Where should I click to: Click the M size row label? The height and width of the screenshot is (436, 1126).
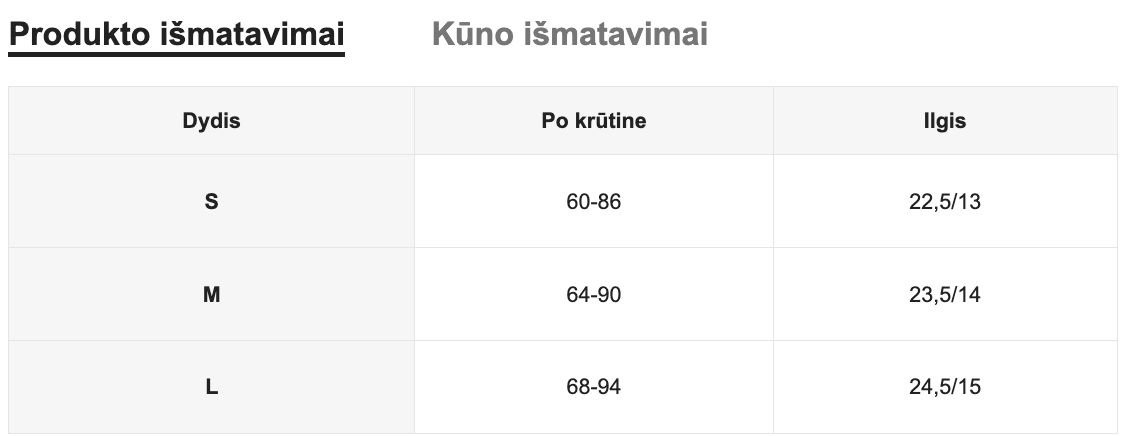[x=211, y=295]
